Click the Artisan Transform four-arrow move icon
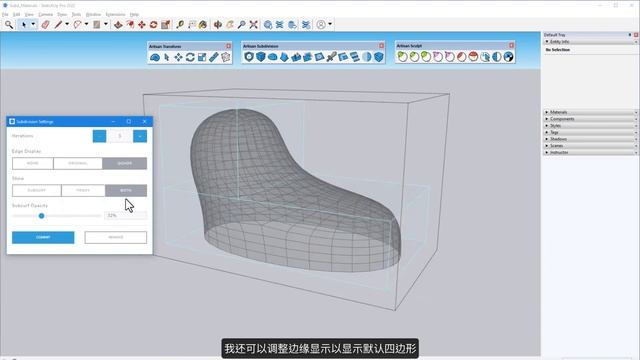The image size is (640, 360). pos(178,57)
